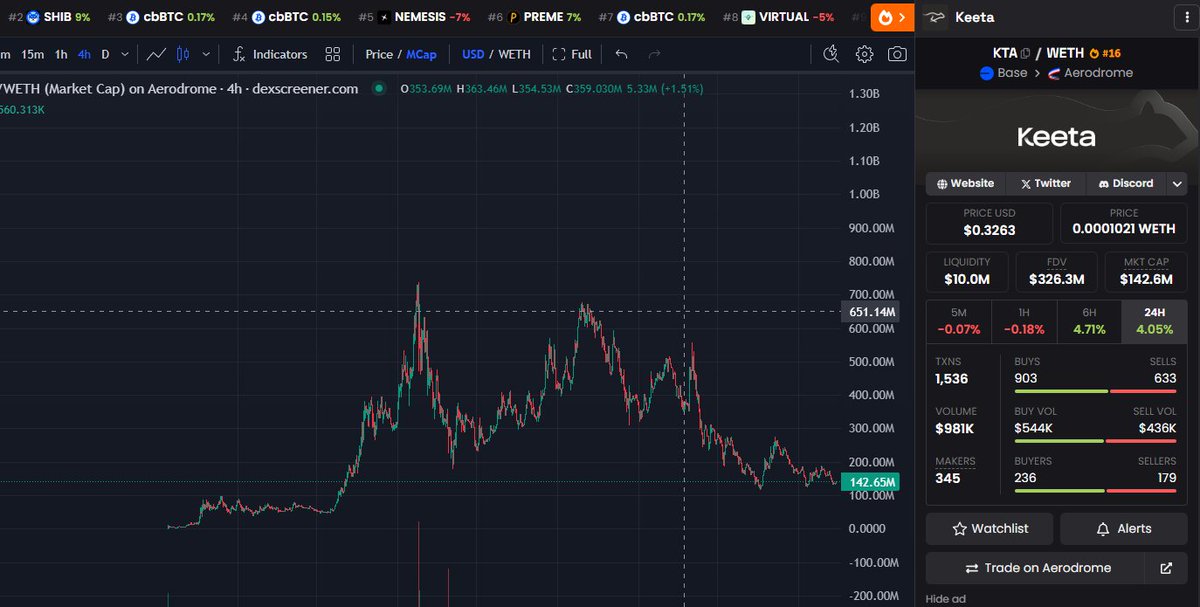
Task: Select D timeframe
Action: point(105,54)
